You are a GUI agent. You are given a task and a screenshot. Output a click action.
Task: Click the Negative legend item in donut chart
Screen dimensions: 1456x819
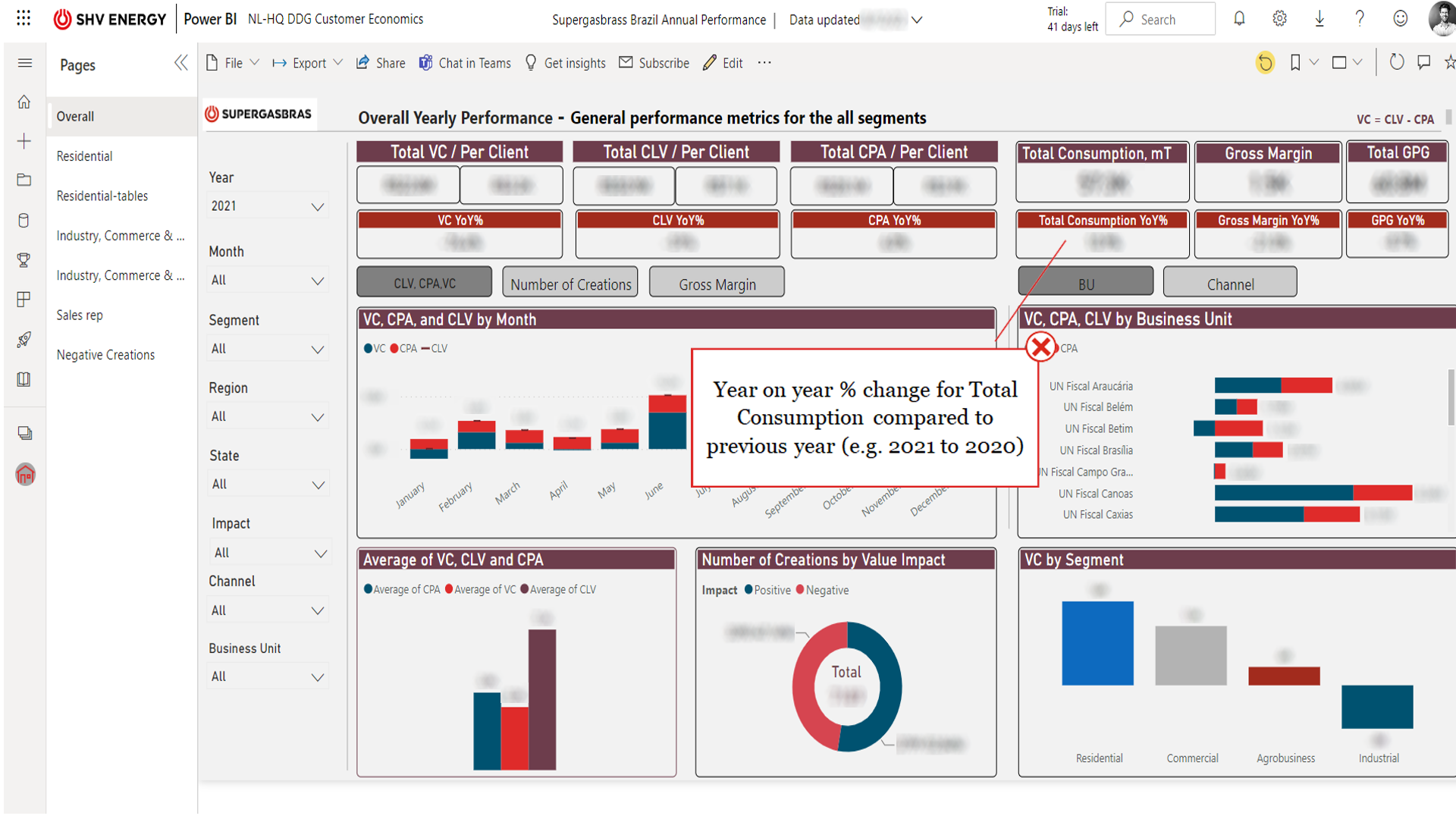(x=822, y=590)
